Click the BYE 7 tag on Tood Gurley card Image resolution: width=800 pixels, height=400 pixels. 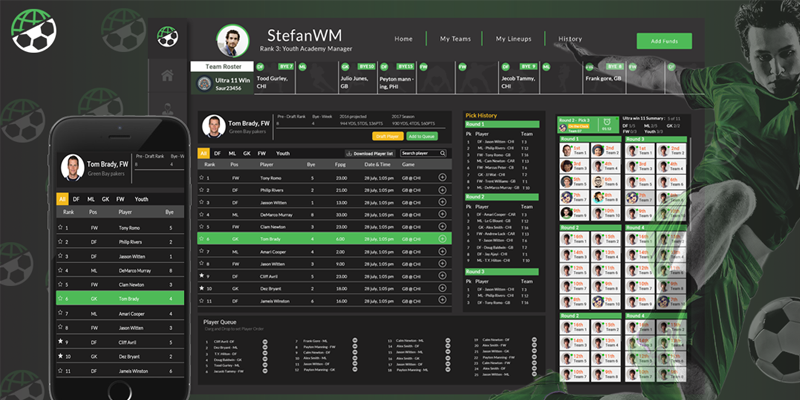tap(286, 66)
